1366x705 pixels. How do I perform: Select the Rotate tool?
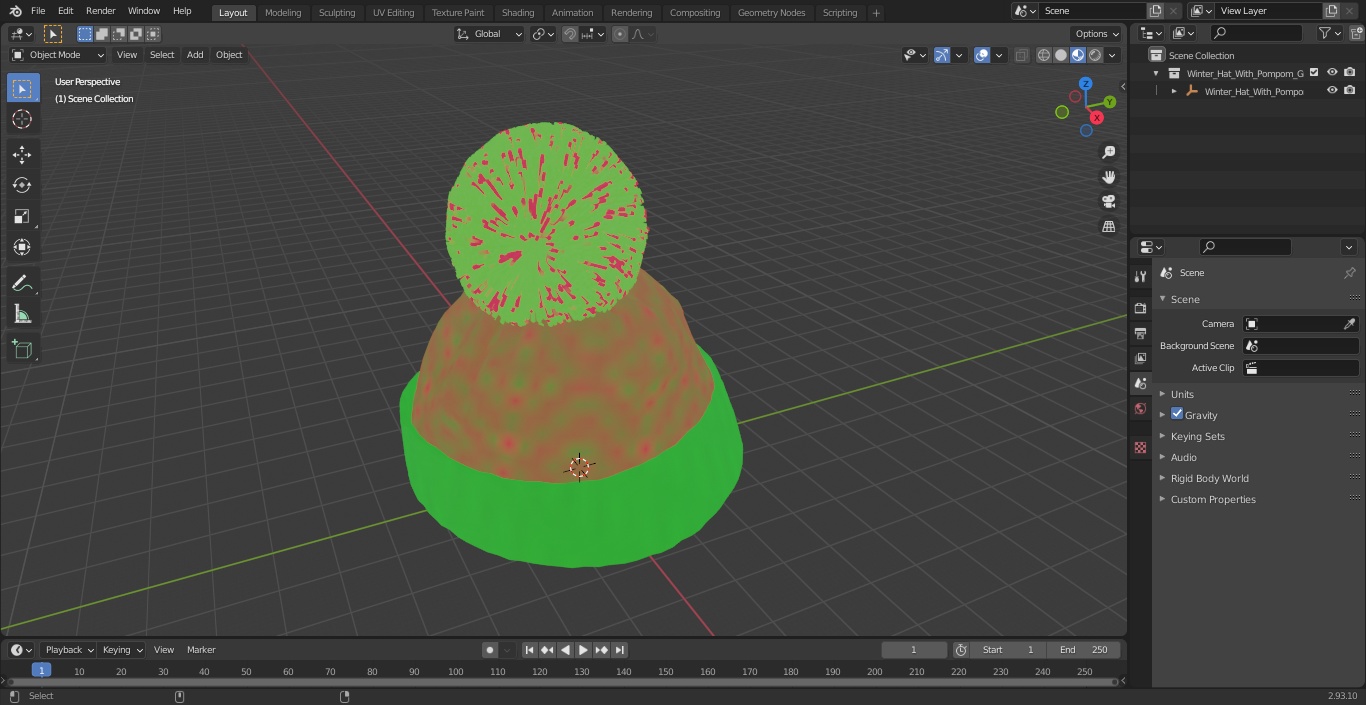22,185
